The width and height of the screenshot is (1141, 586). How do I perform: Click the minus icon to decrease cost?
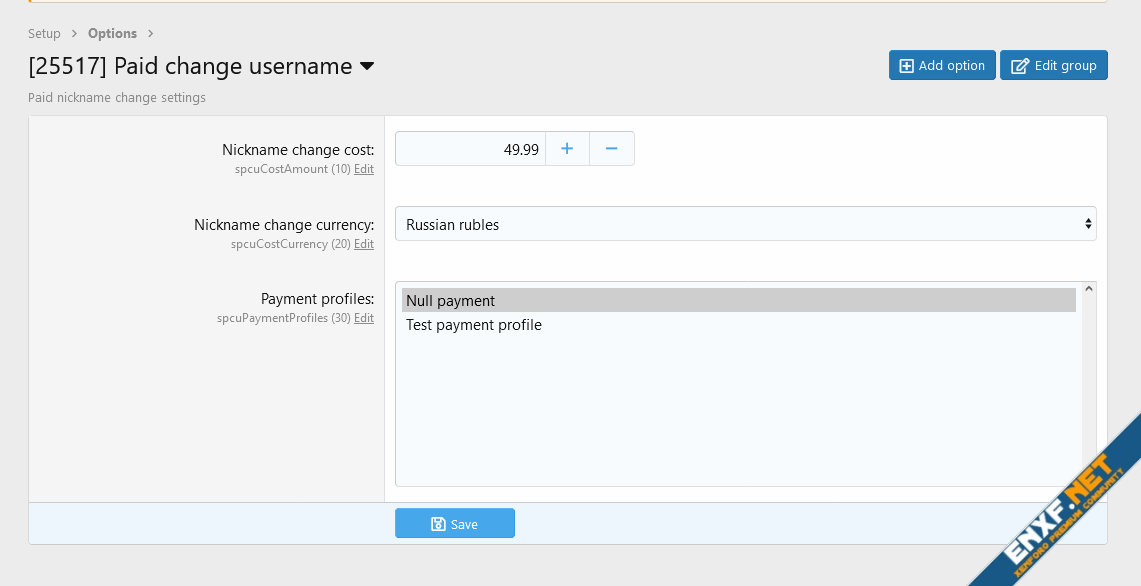[612, 149]
